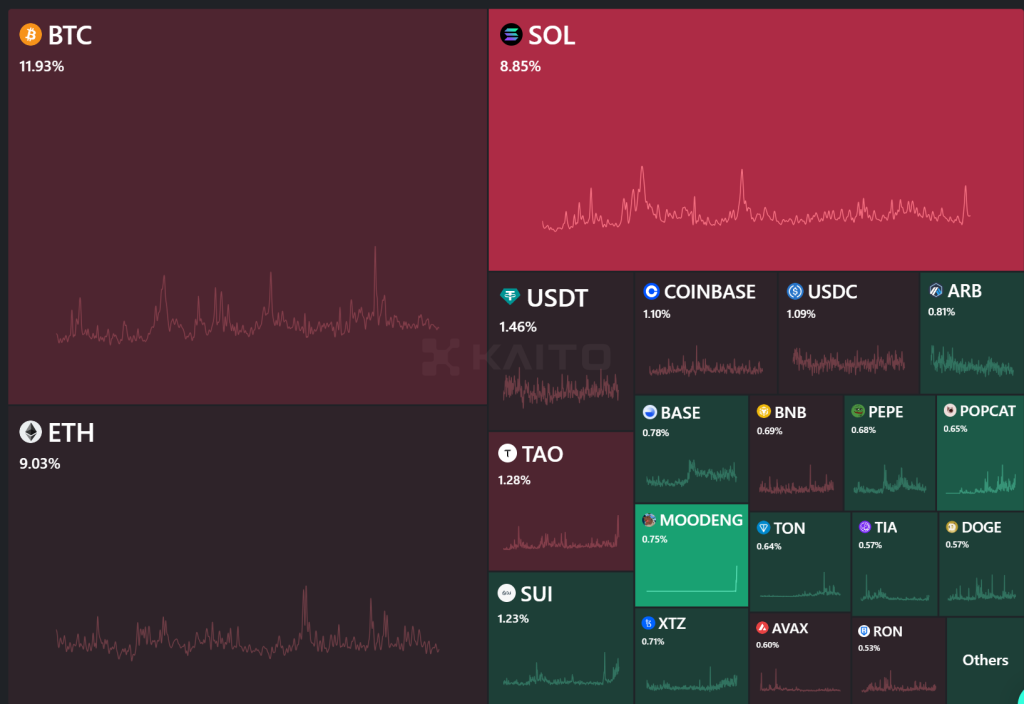Screen dimensions: 1024x704
Task: Click the TAO token icon
Action: coord(507,454)
